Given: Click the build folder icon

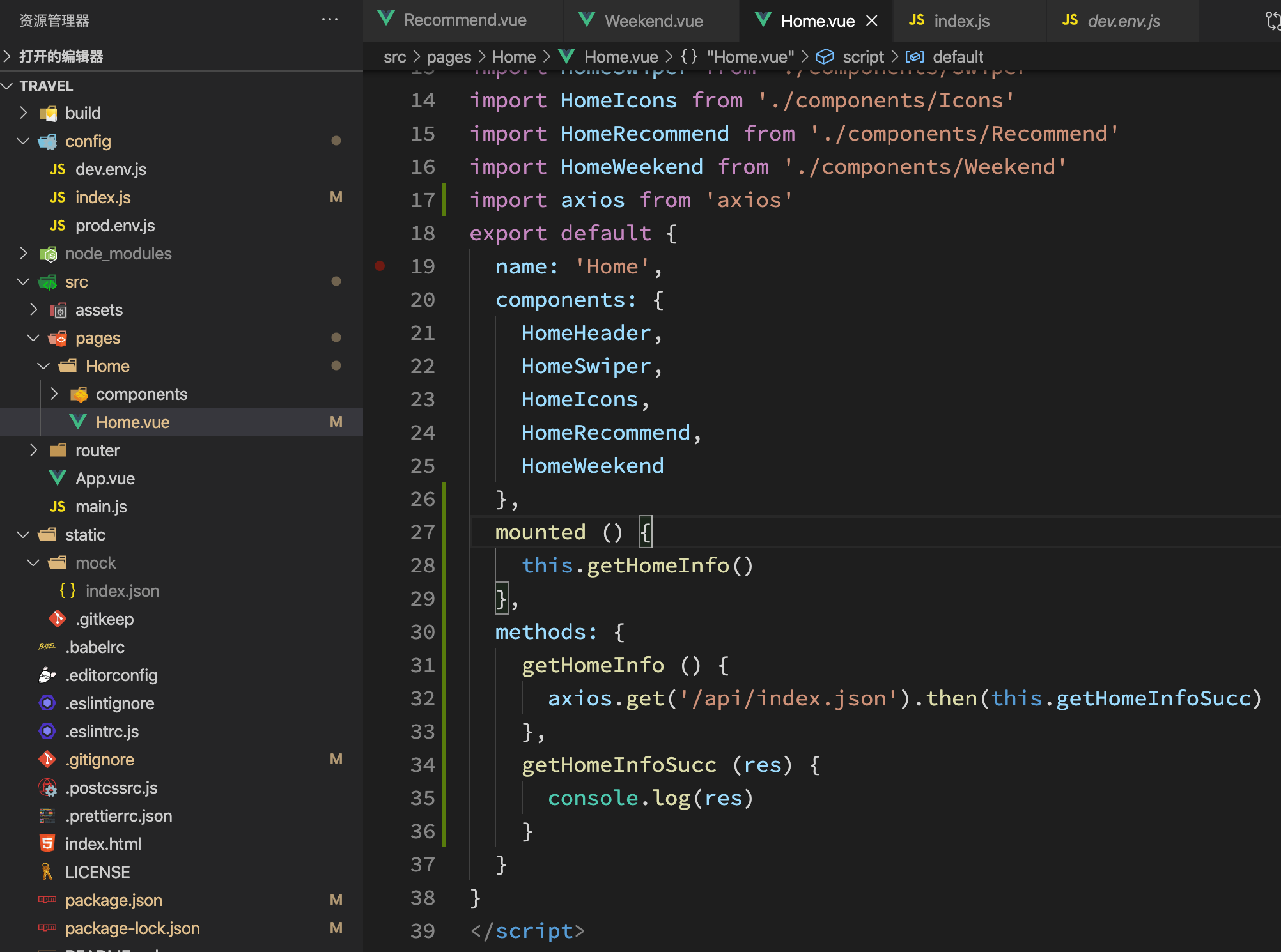Looking at the screenshot, I should tap(48, 114).
